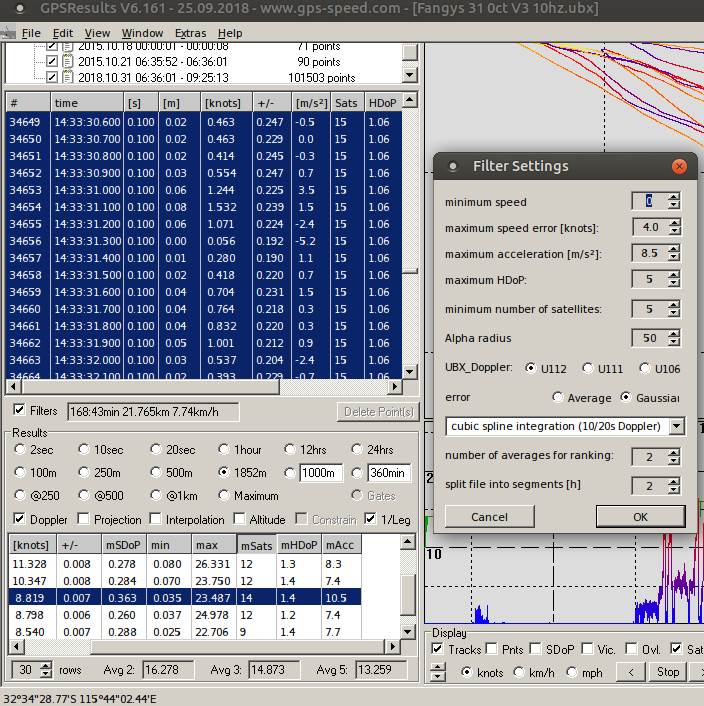
Task: Toggle the Filters checkbox
Action: pos(19,411)
